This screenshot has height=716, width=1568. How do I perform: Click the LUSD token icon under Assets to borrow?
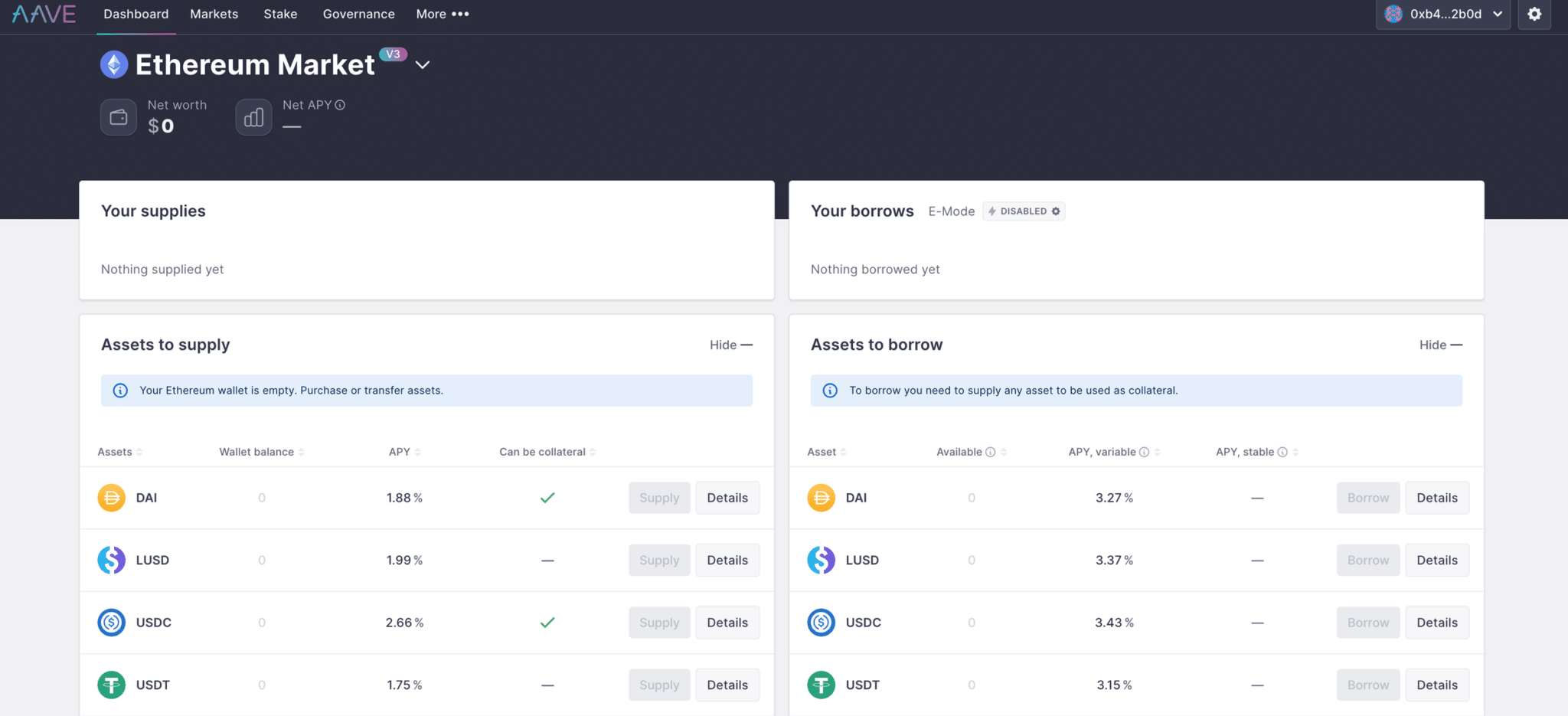click(x=821, y=560)
